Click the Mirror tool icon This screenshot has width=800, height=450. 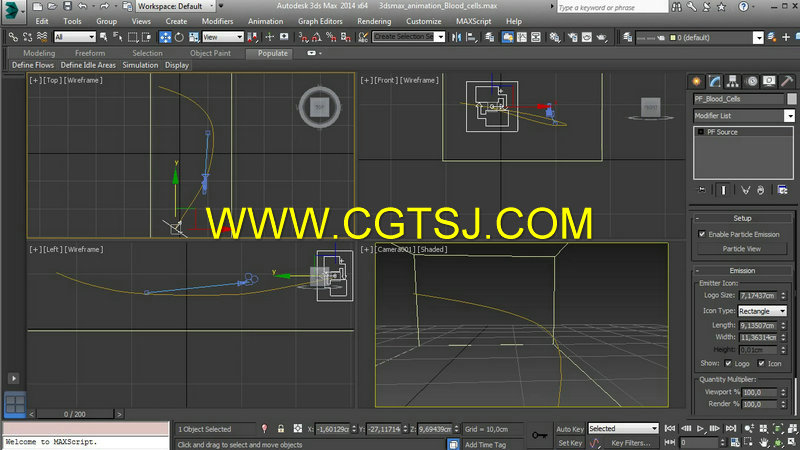pyautogui.click(x=457, y=37)
